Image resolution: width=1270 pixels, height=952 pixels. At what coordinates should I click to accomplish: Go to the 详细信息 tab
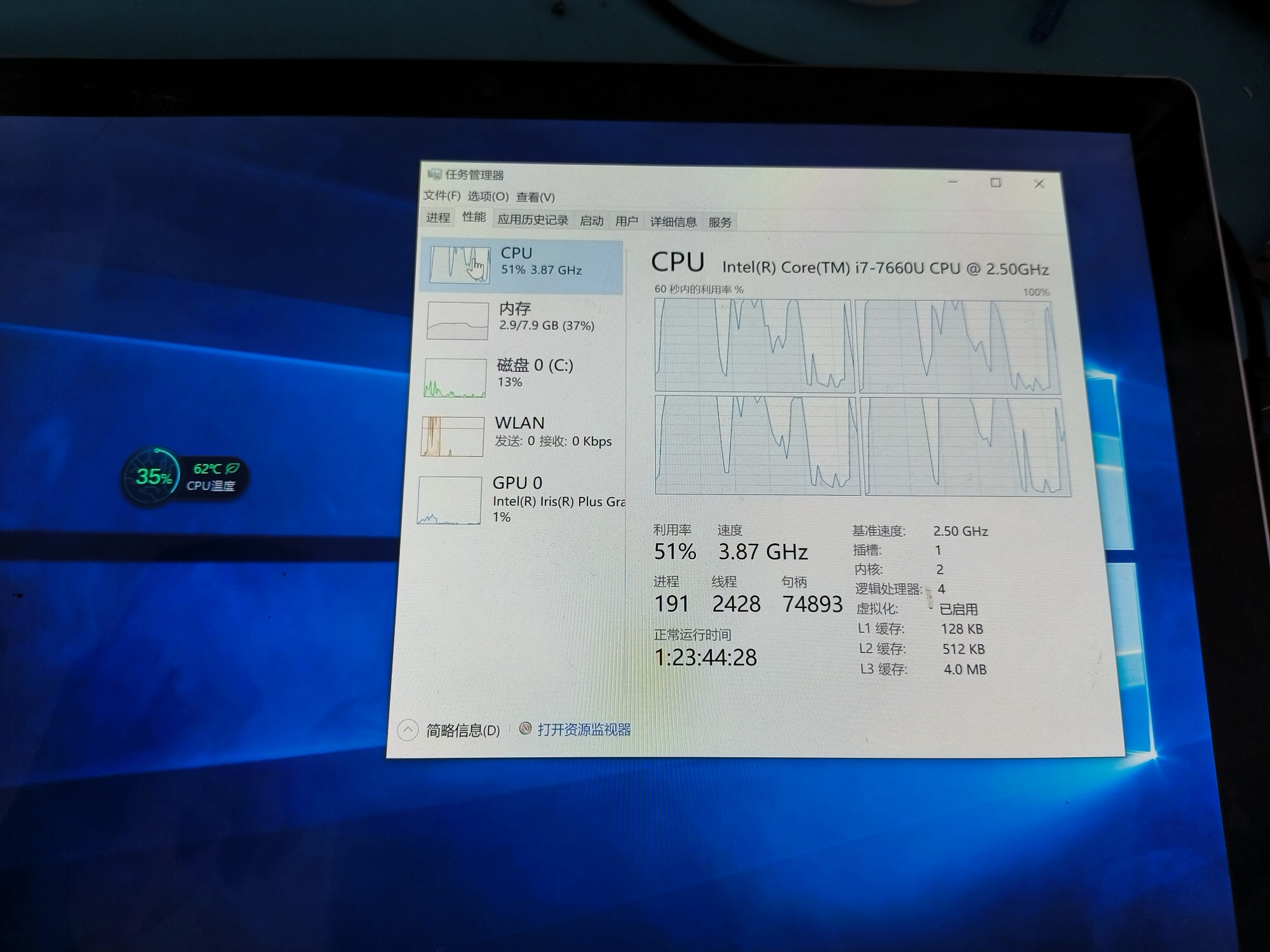point(673,222)
